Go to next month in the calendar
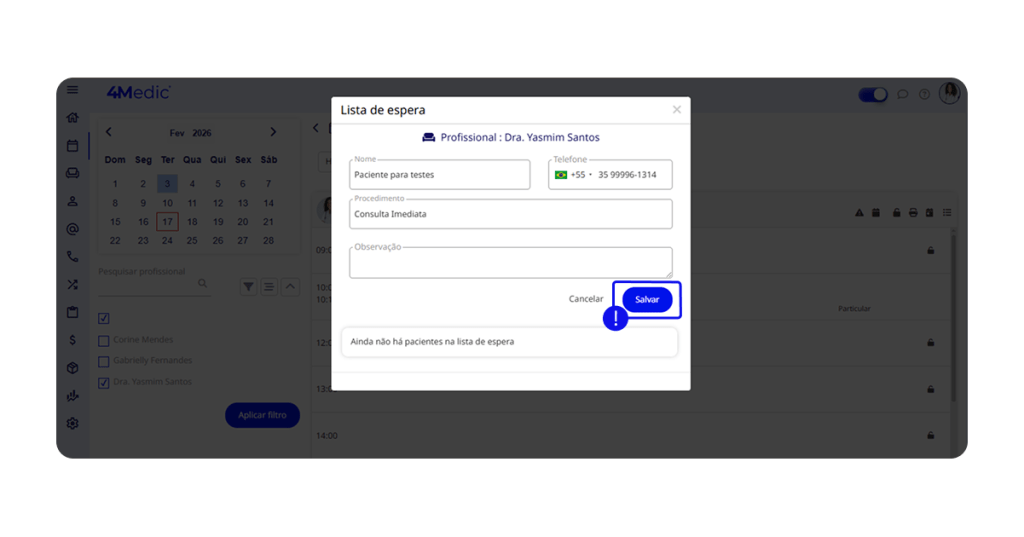Screen dimensions: 1024x537 [x=273, y=132]
